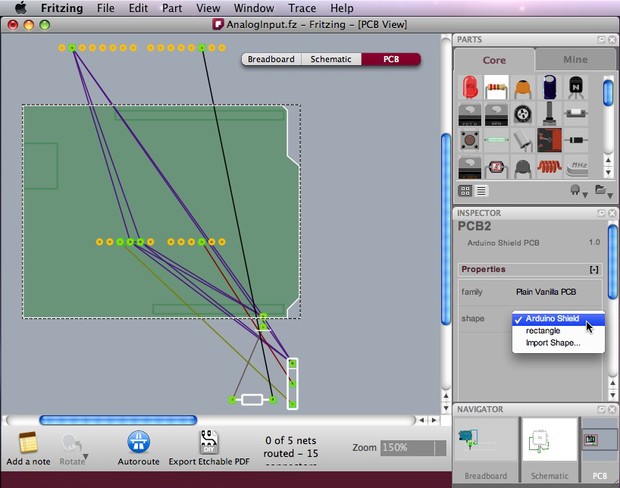Click the vertical canvas scrollbar thumb

(x=446, y=229)
